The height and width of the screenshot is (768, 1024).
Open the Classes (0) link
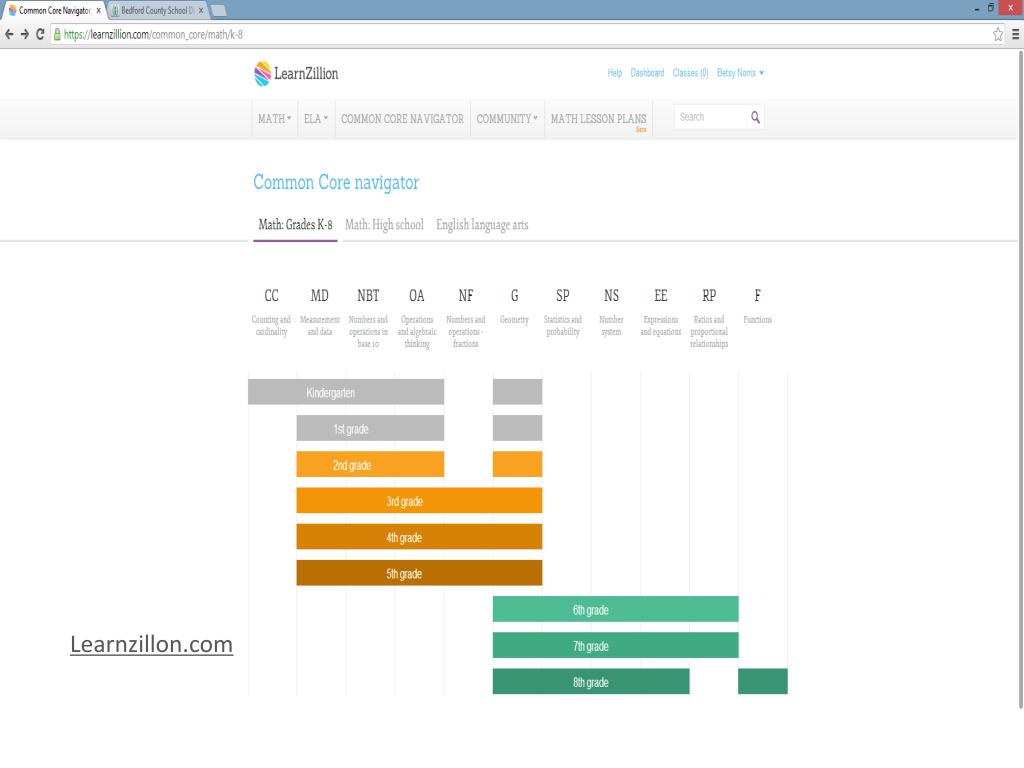690,72
